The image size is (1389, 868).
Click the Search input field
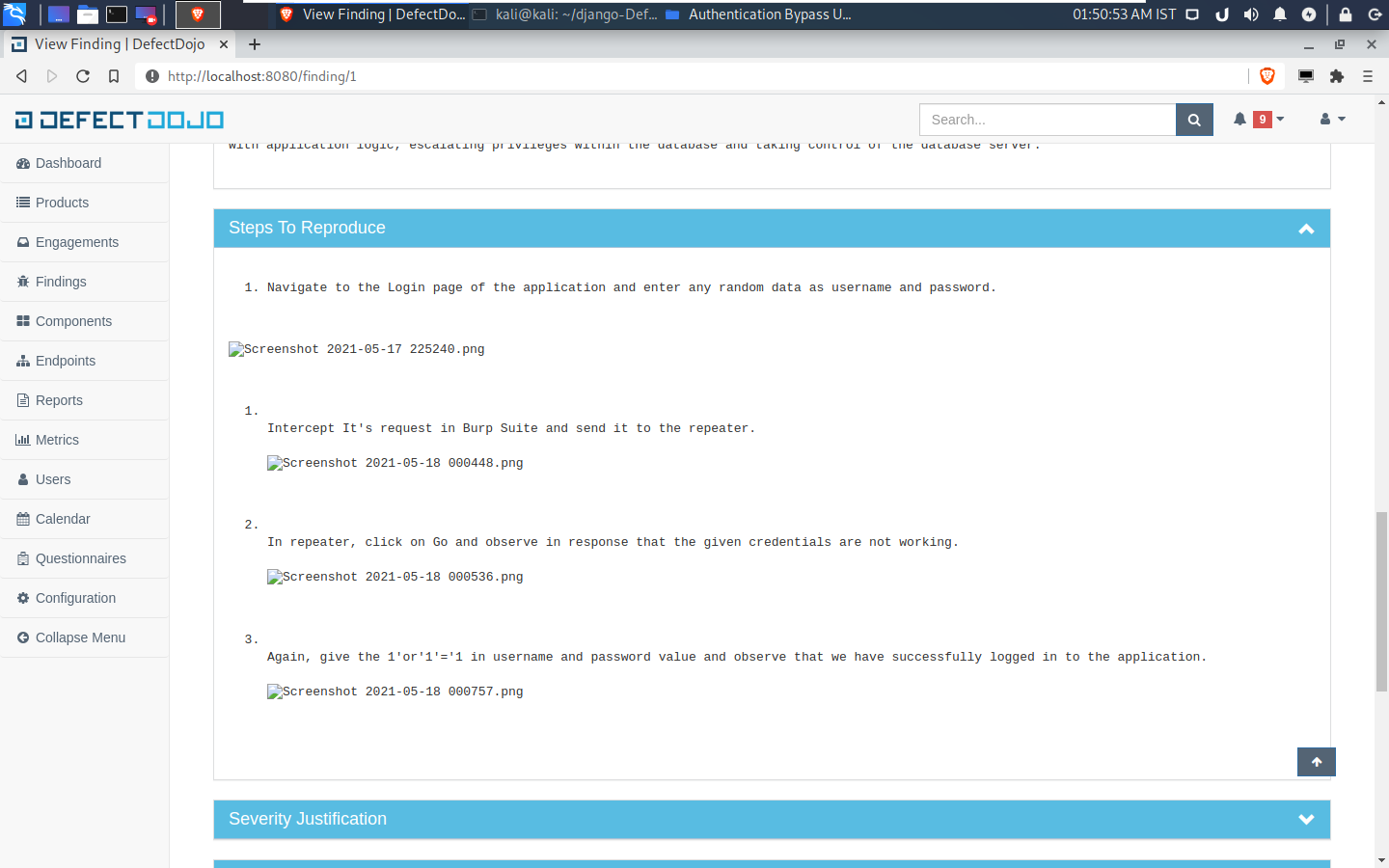coord(1047,120)
